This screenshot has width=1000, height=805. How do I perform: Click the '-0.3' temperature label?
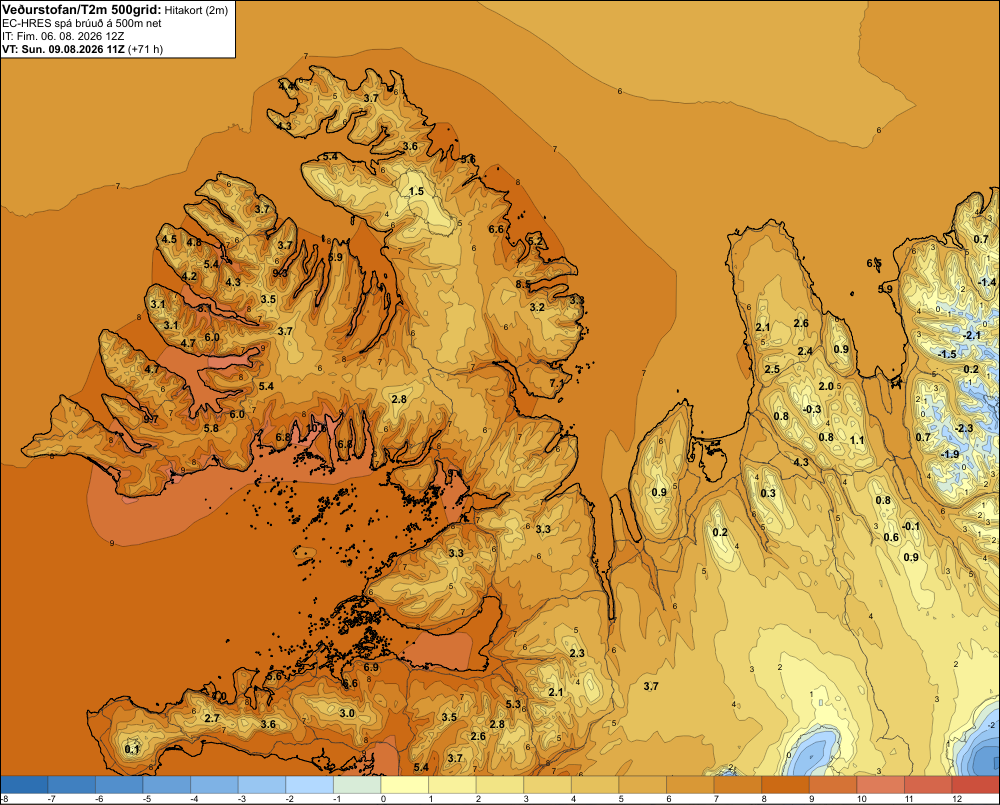click(x=812, y=410)
